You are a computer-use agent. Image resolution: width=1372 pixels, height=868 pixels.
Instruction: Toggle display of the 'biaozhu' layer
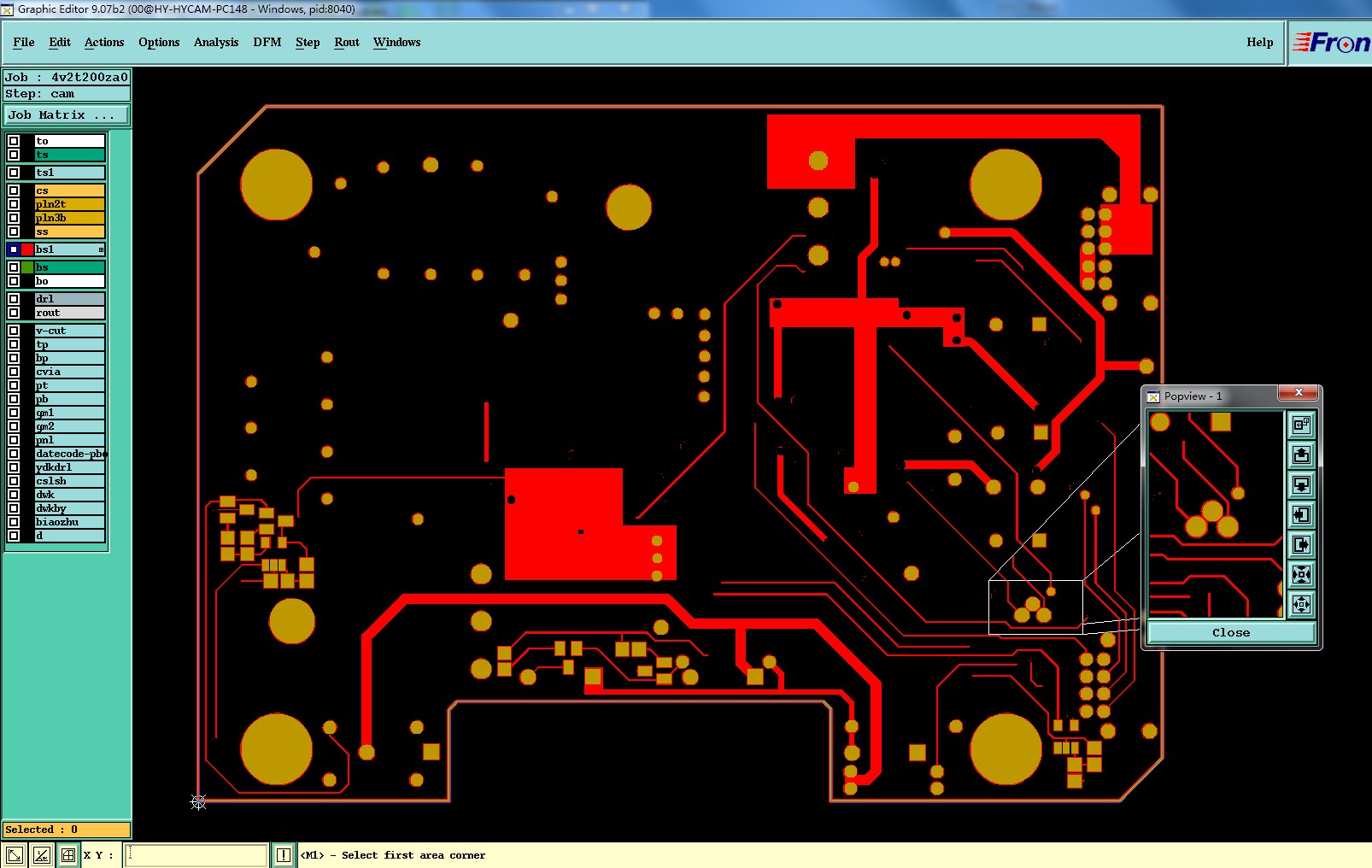click(14, 522)
